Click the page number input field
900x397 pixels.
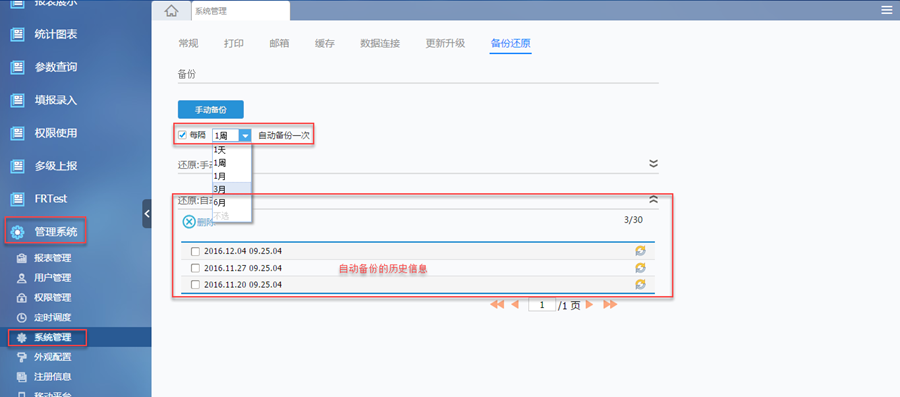tap(542, 305)
